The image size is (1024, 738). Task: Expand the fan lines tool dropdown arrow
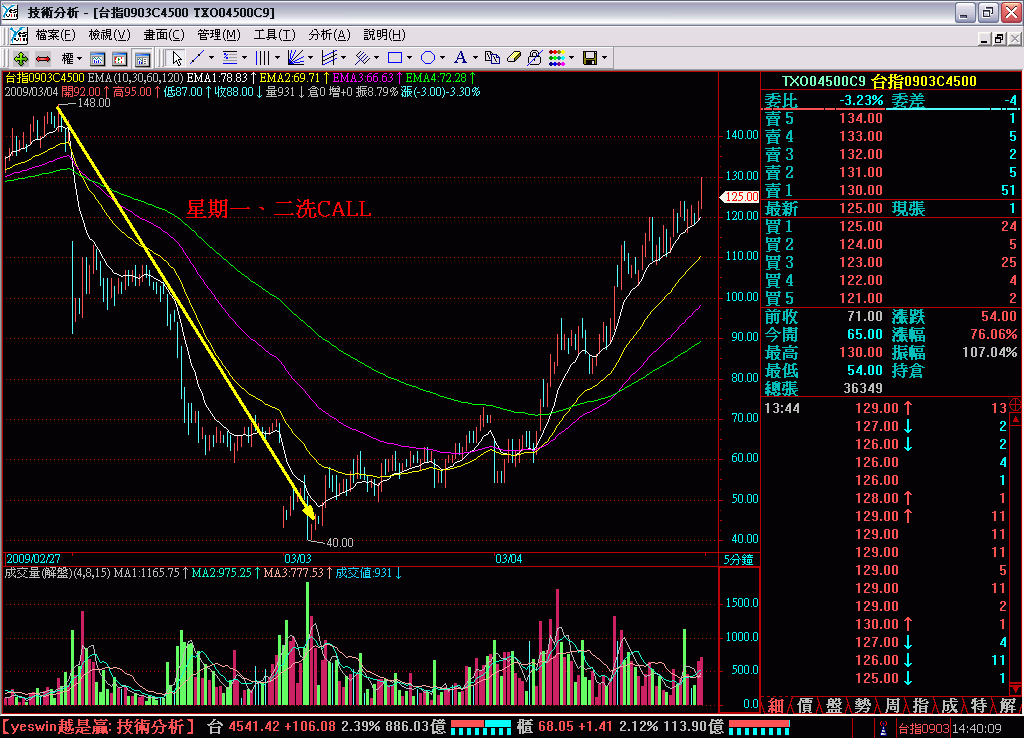[x=310, y=58]
